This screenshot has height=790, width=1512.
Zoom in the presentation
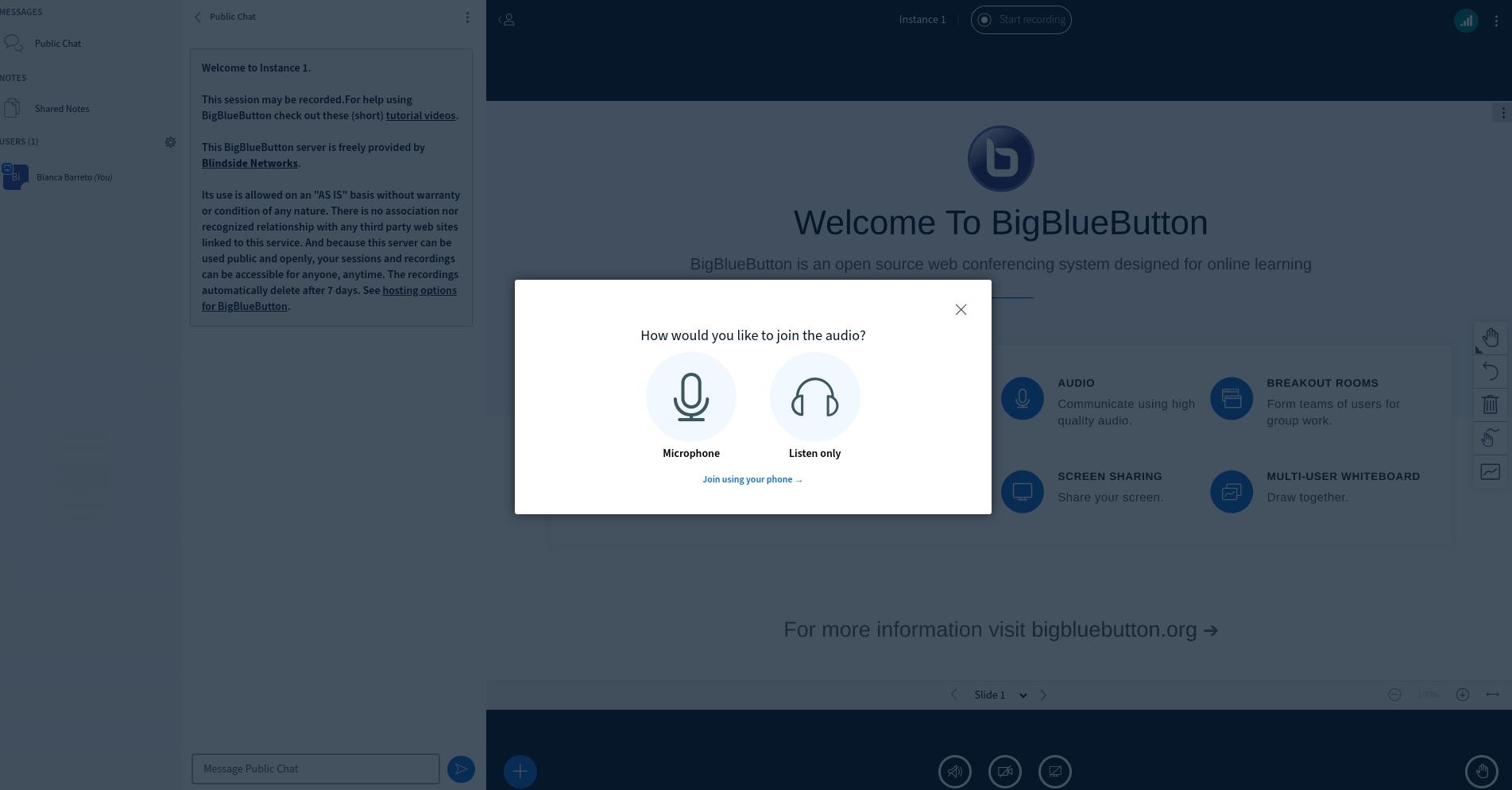[x=1463, y=695]
